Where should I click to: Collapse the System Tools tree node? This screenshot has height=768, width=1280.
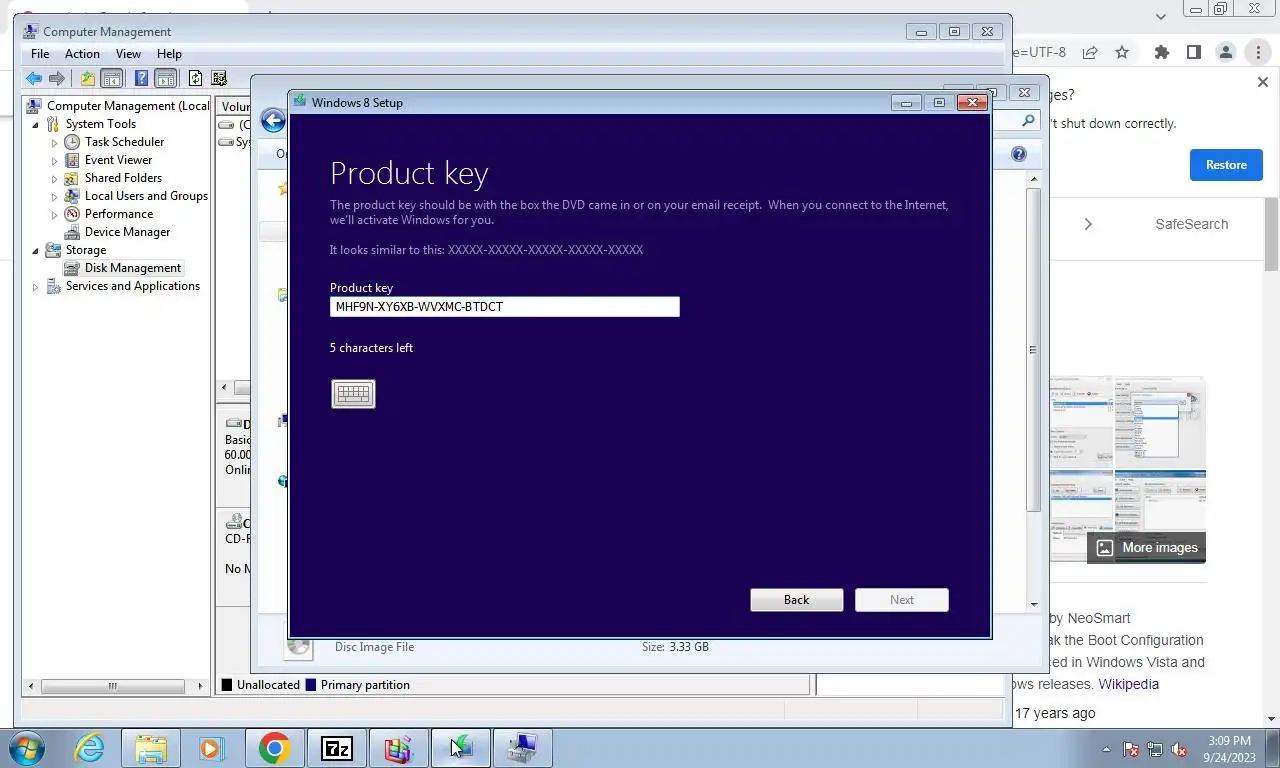coord(37,125)
